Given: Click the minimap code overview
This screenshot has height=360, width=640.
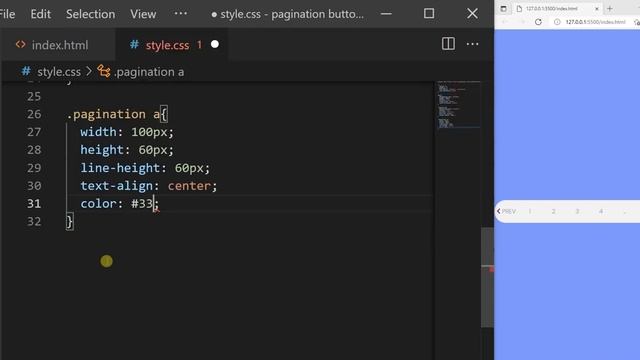Looking at the screenshot, I should pos(458,105).
